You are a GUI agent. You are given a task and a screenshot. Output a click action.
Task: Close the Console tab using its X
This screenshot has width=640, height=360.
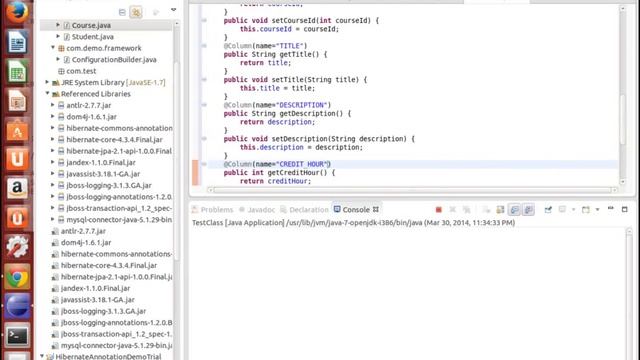[376, 209]
